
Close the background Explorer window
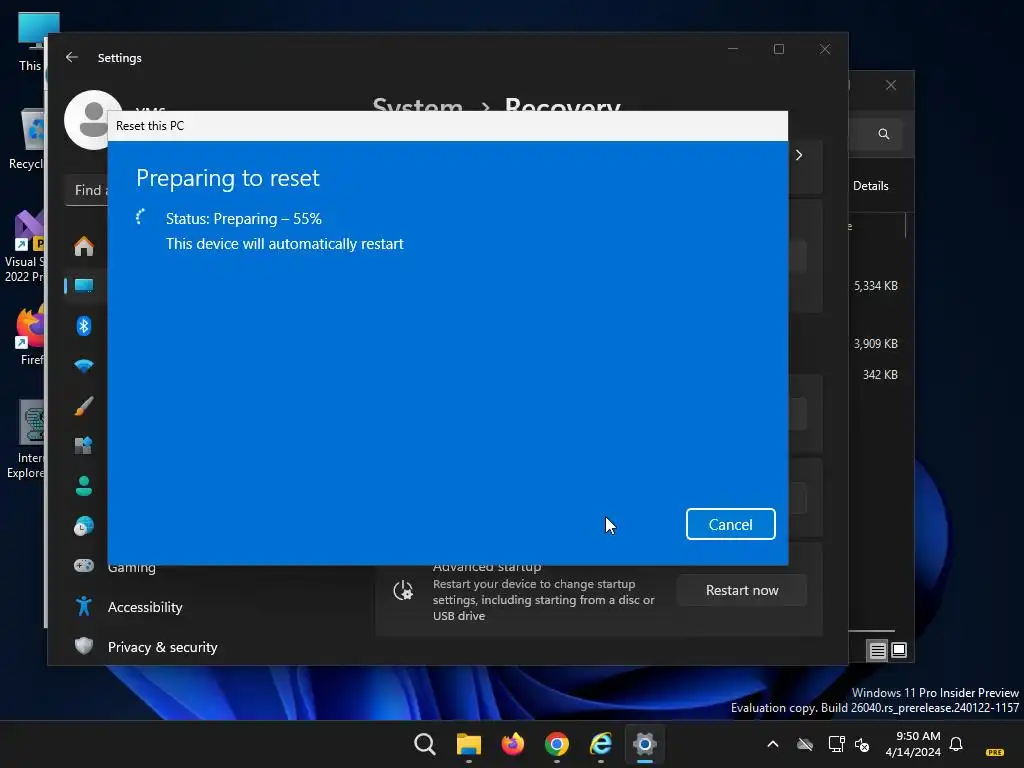[891, 86]
